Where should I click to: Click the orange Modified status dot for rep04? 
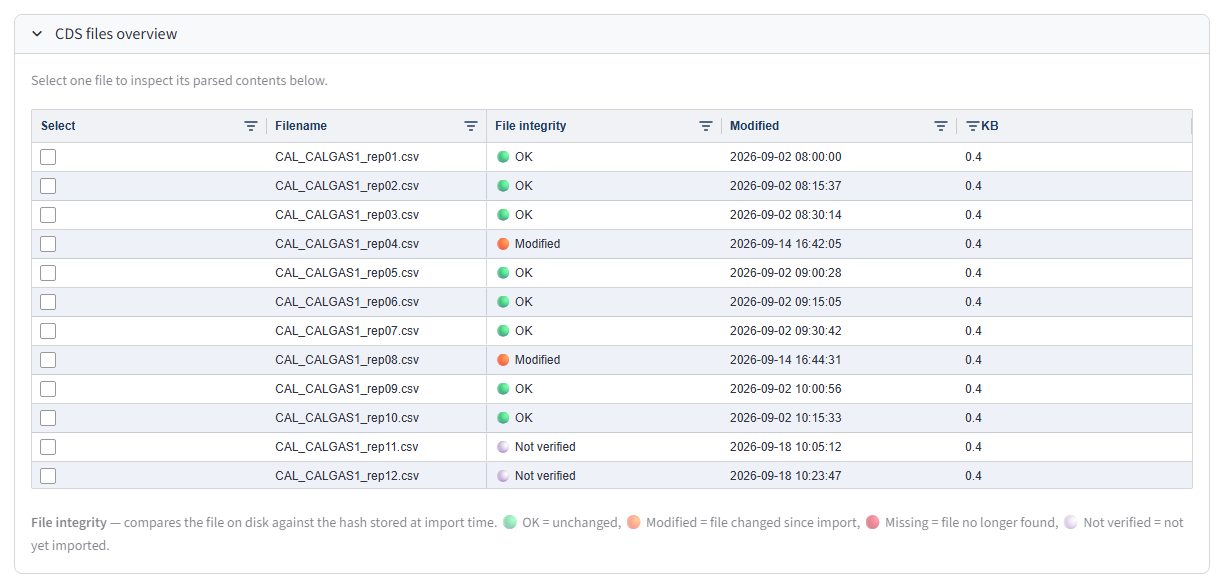(x=503, y=244)
